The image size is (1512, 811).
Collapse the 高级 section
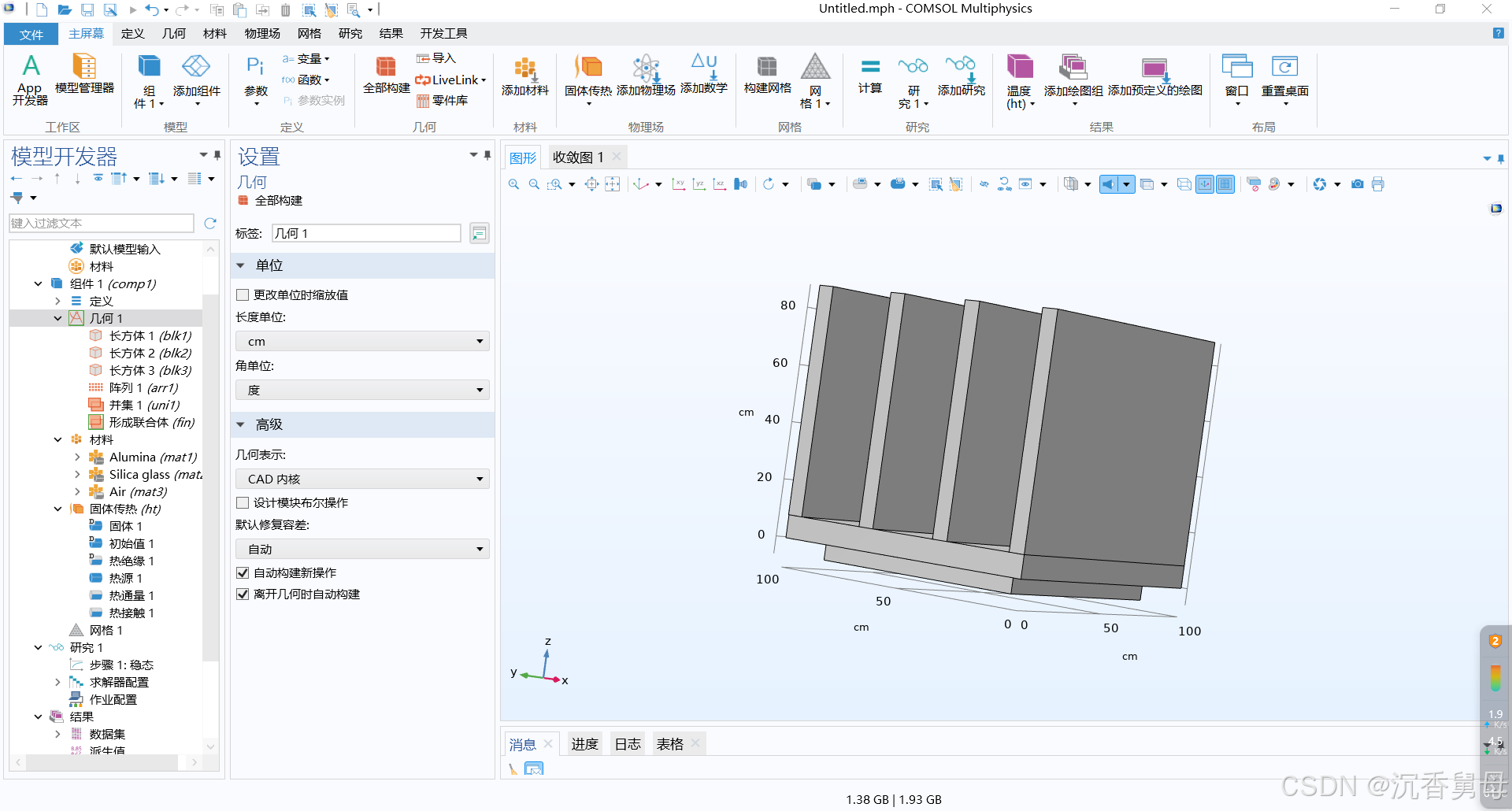pyautogui.click(x=241, y=424)
